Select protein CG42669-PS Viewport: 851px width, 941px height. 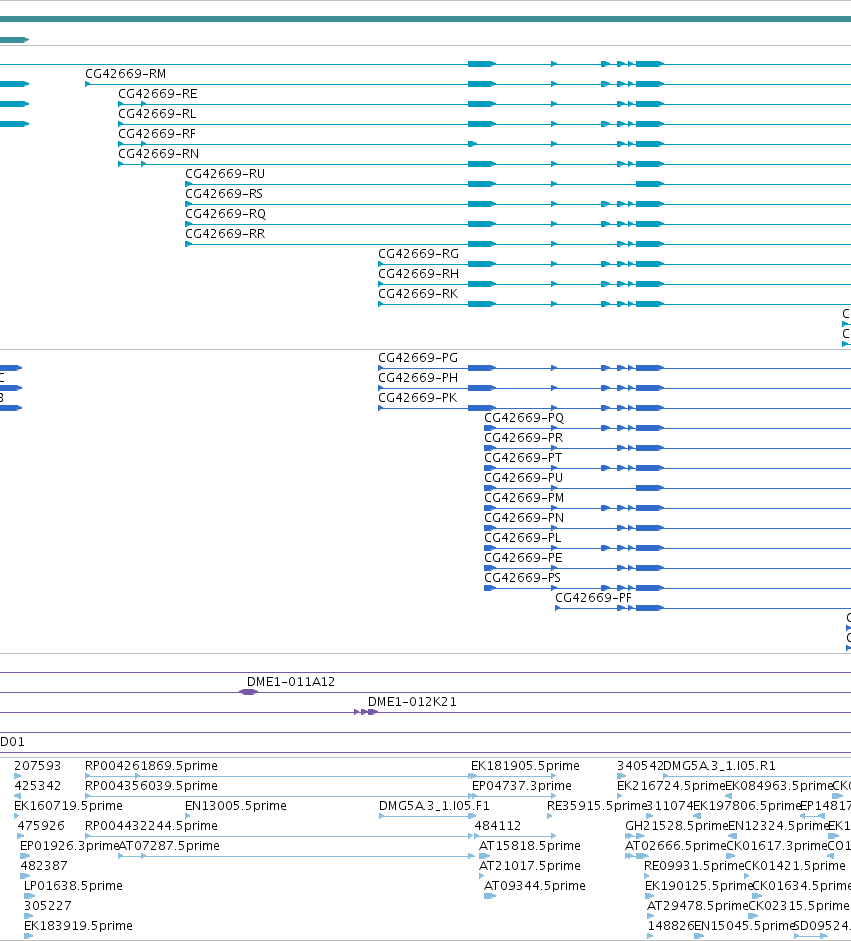point(523,578)
